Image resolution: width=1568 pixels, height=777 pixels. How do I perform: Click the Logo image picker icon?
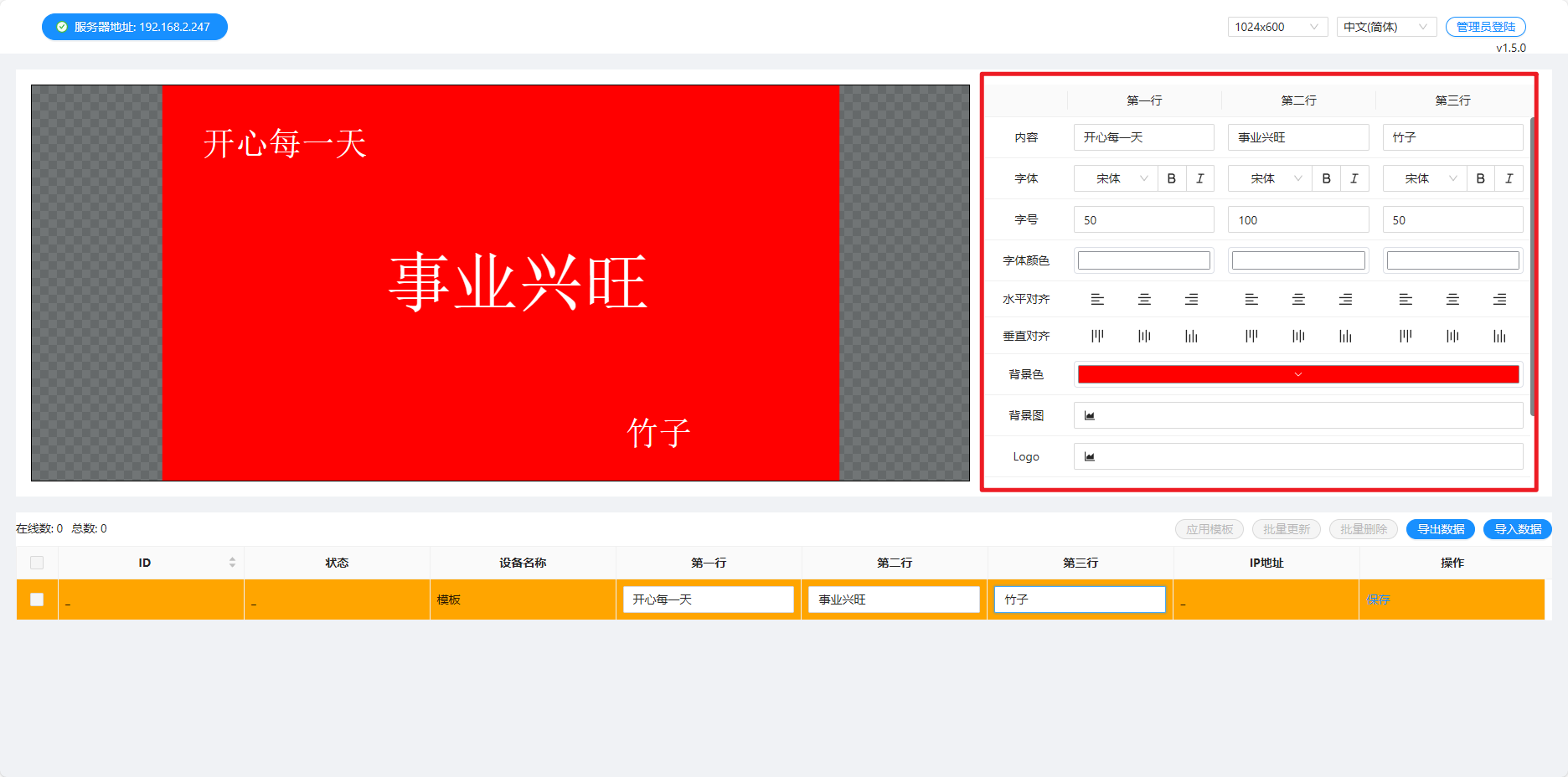[1090, 456]
